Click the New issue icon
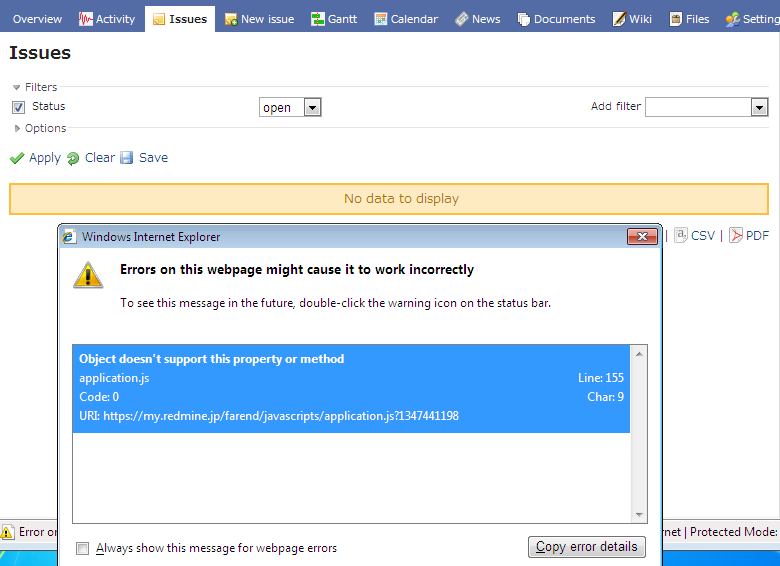 [x=231, y=19]
